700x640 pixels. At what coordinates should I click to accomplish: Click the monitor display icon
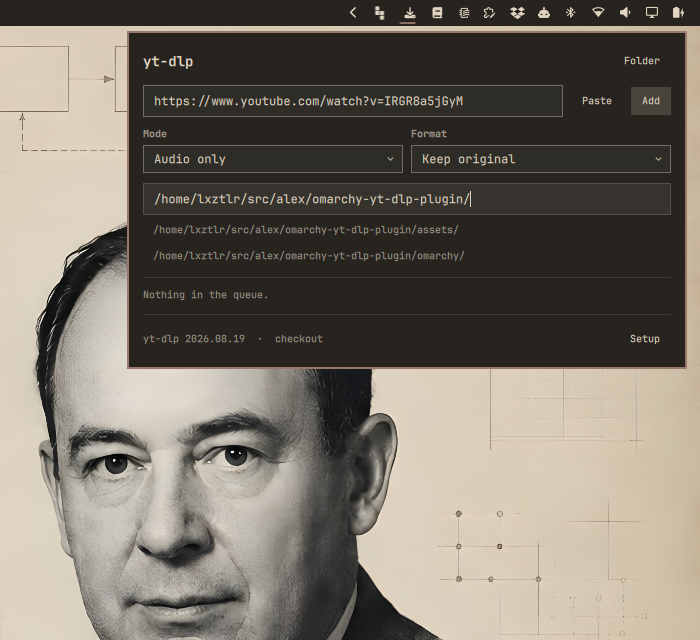pos(652,12)
